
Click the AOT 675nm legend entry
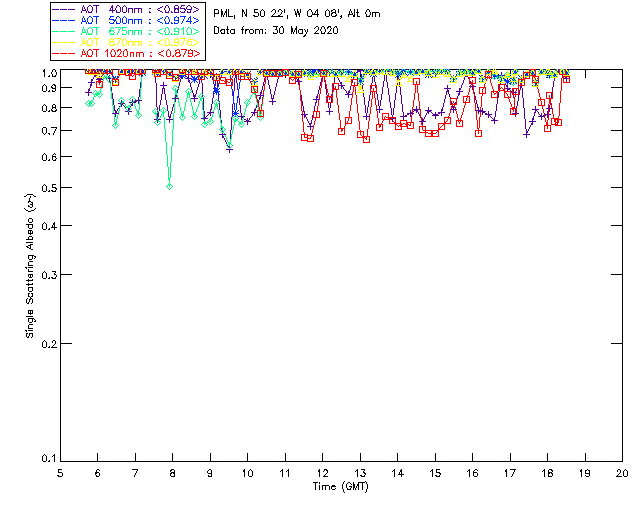point(127,31)
